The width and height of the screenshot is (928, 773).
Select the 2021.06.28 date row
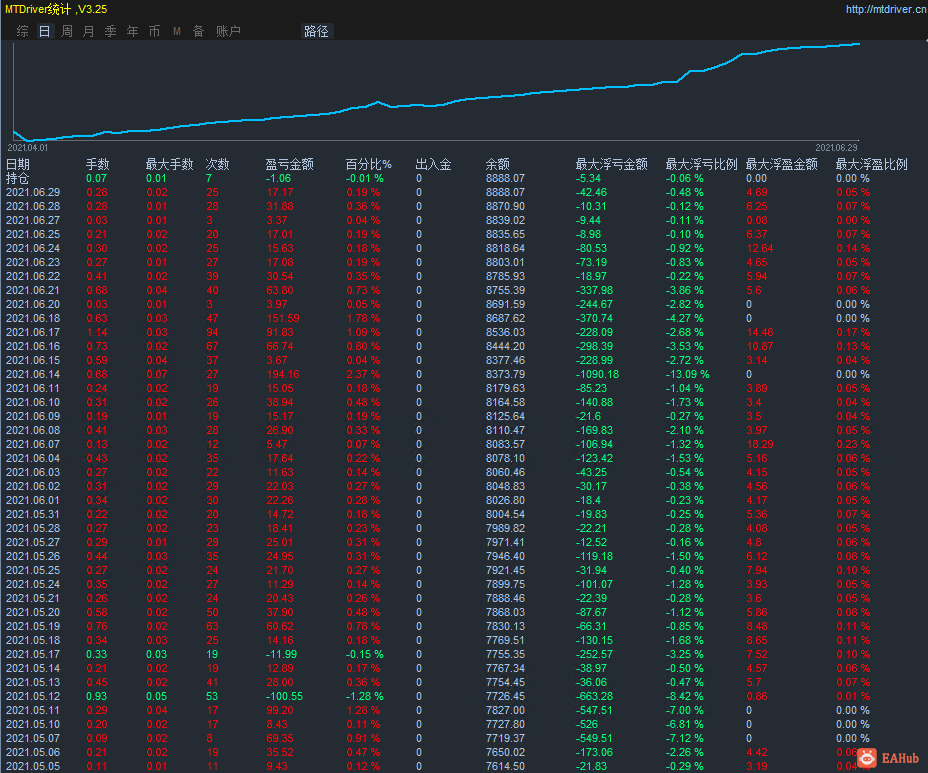click(33, 206)
